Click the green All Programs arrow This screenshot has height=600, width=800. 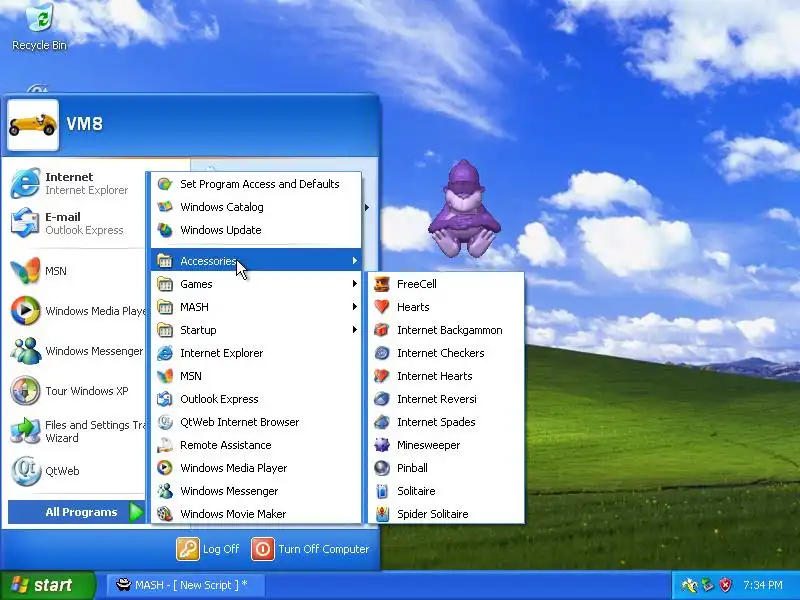136,512
